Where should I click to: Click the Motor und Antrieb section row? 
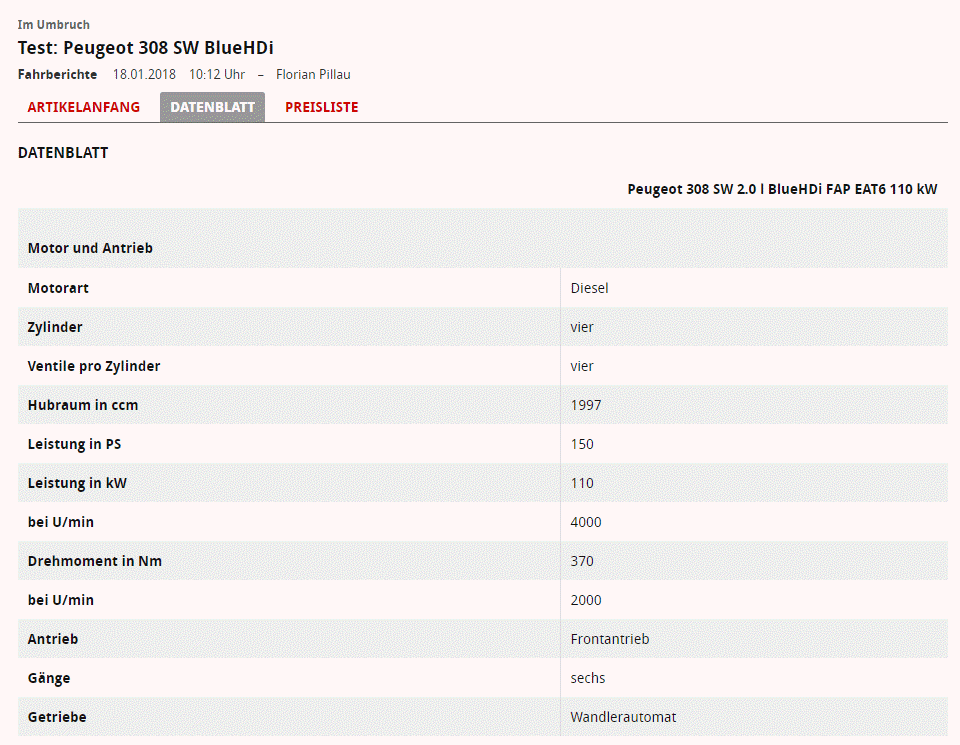click(90, 248)
